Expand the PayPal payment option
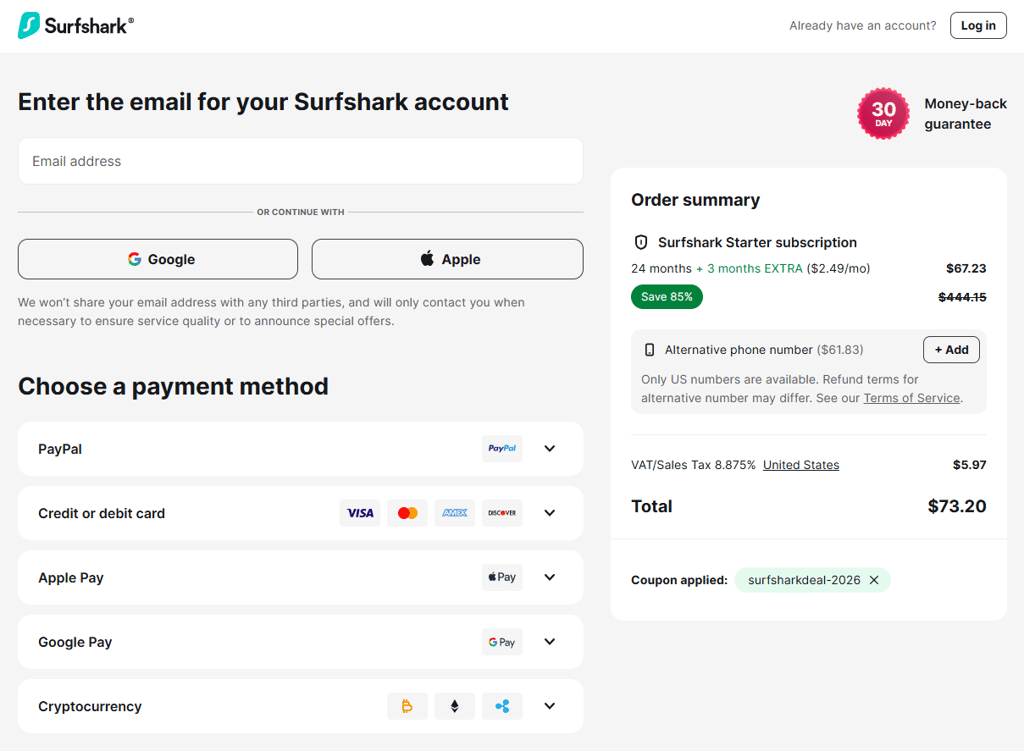The height and width of the screenshot is (751, 1024). click(550, 449)
